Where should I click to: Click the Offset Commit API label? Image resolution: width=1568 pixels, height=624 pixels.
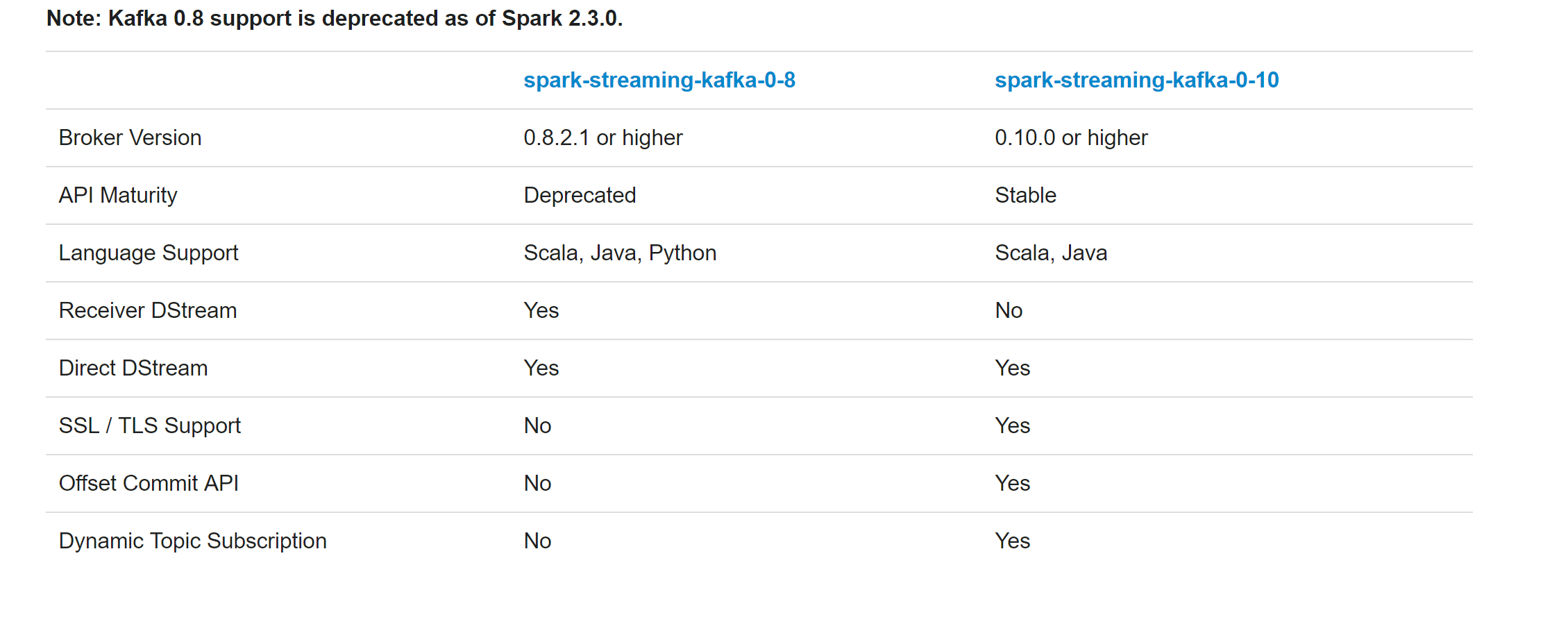149,483
